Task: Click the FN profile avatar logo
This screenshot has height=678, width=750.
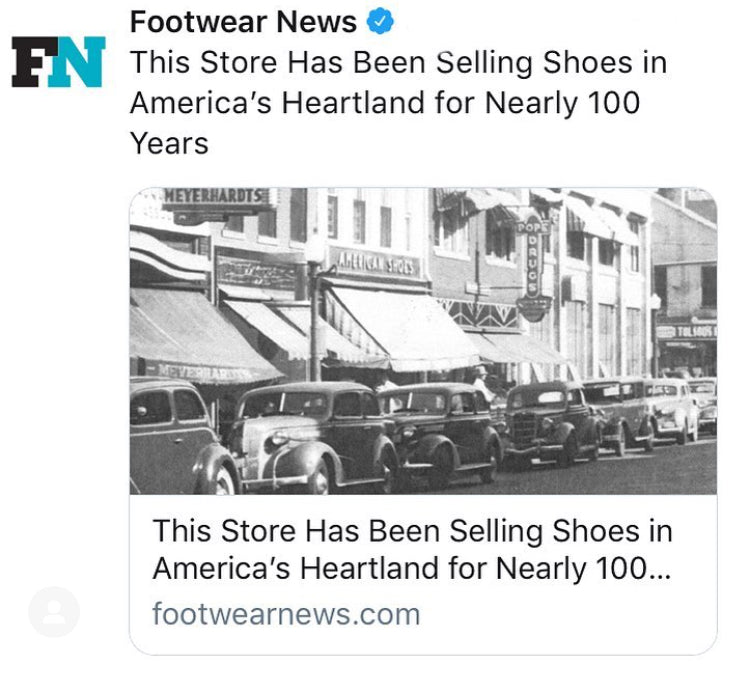Action: coord(58,62)
